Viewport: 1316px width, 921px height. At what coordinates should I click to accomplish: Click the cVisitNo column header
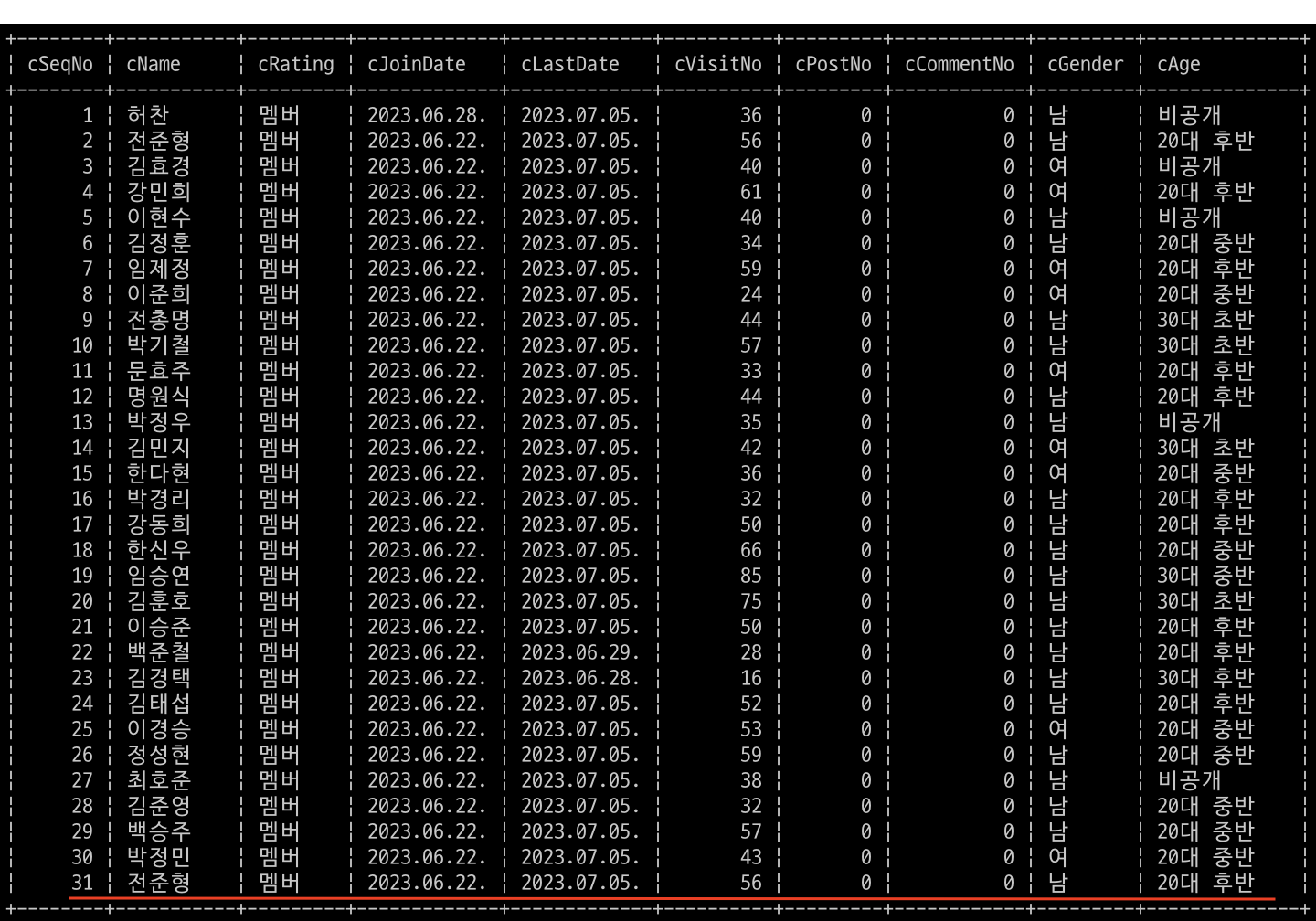tap(718, 64)
